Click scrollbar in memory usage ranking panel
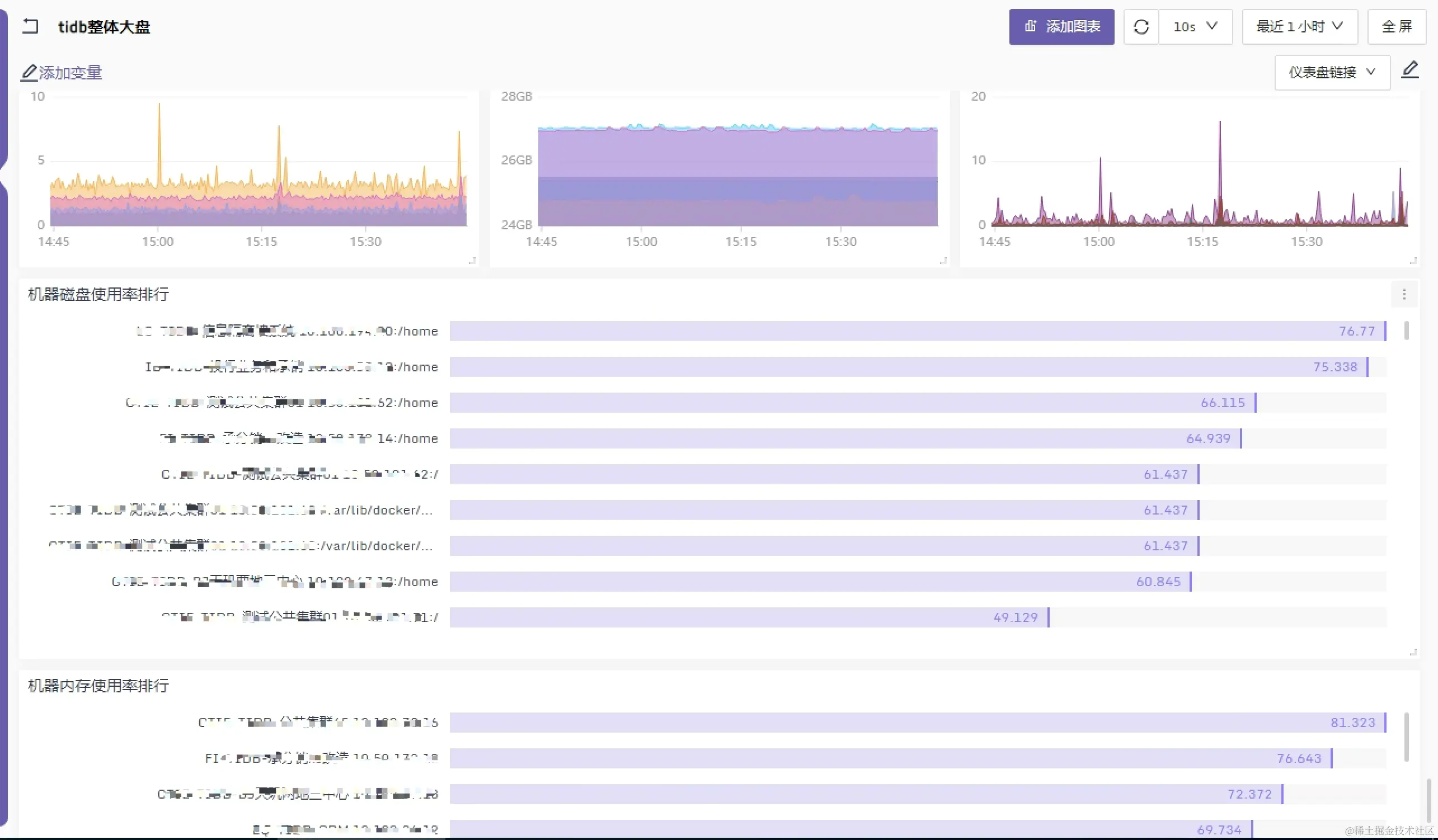 tap(1407, 737)
